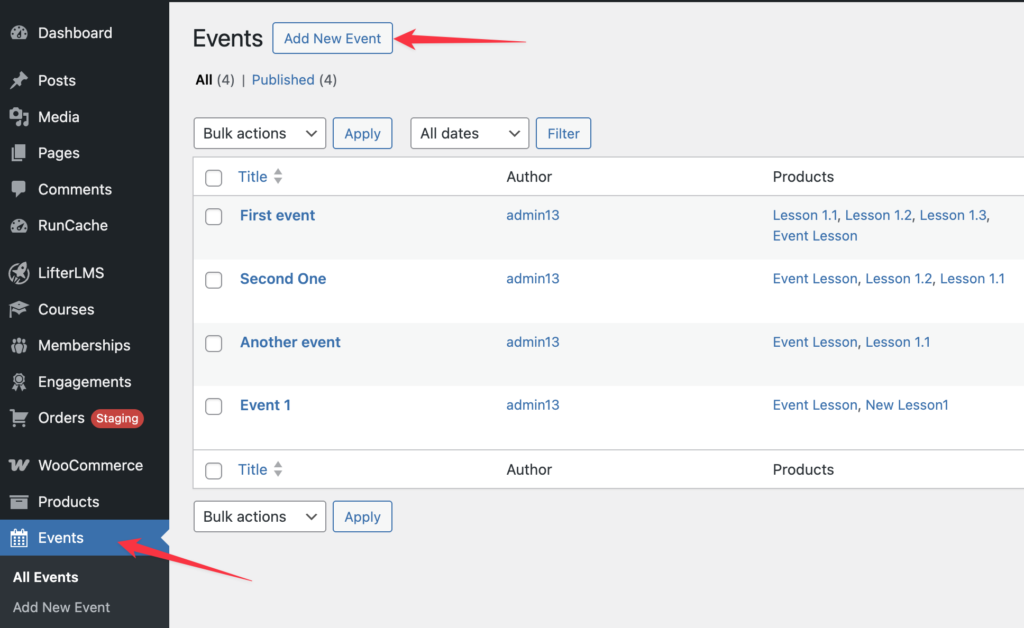This screenshot has height=628, width=1024.
Task: Show All events filter link
Action: coord(204,80)
